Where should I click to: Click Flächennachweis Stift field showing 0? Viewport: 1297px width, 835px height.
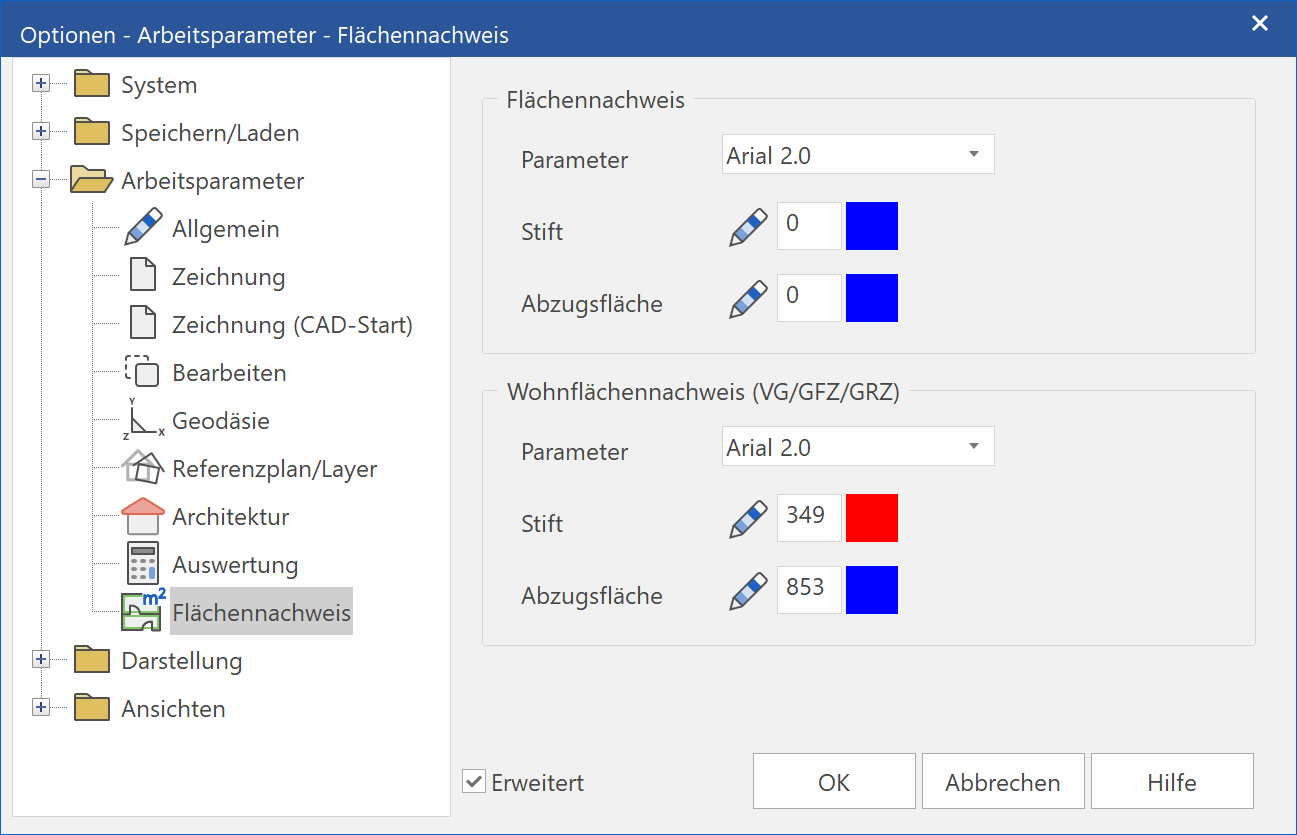click(x=809, y=226)
